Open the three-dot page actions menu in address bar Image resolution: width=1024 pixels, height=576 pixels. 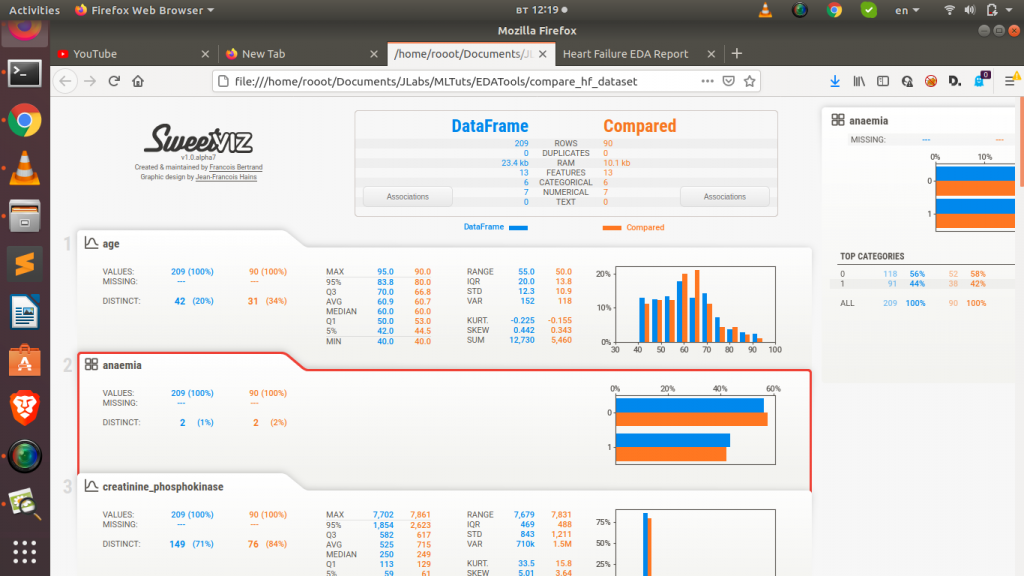tap(707, 81)
